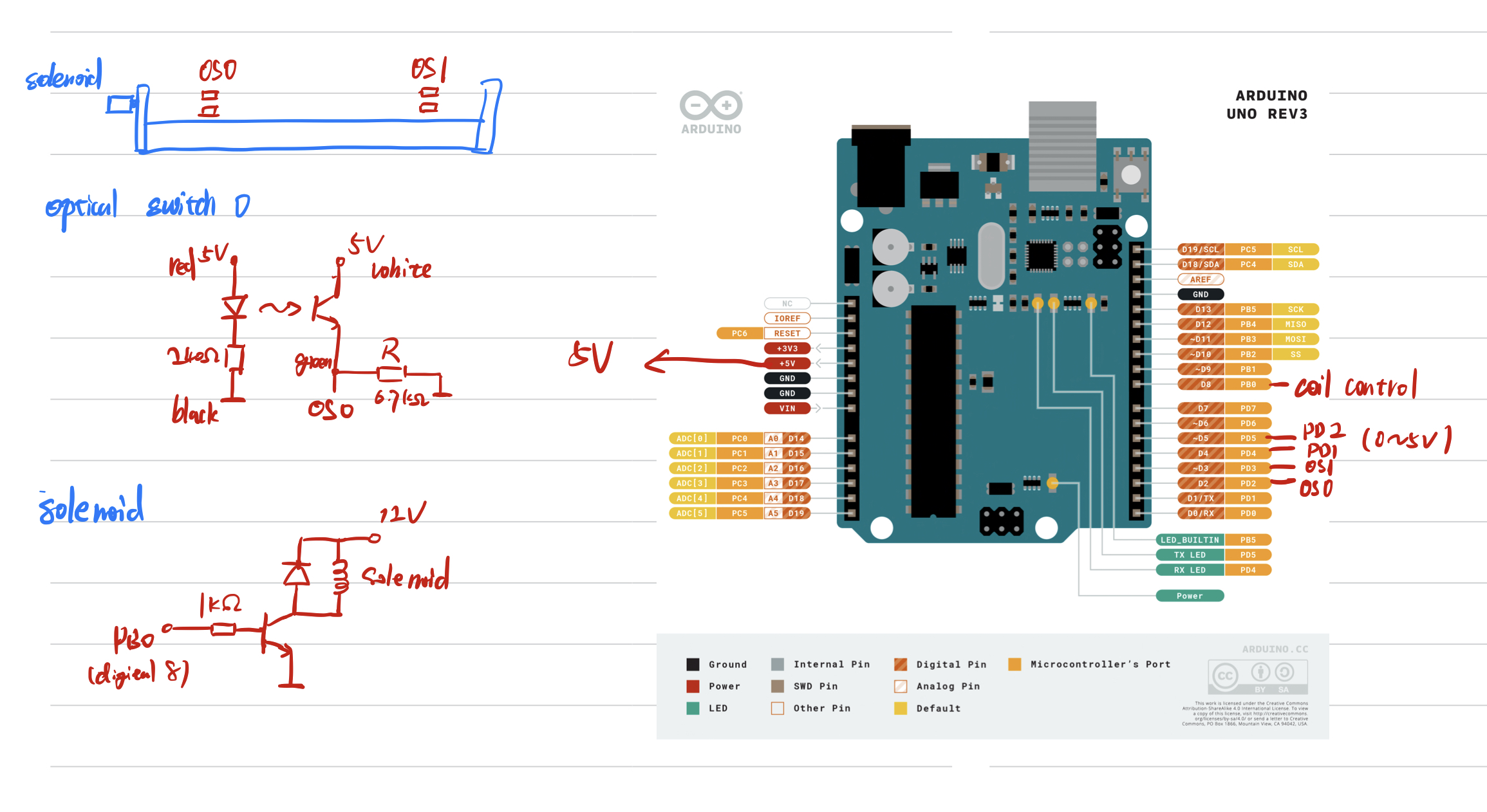Viewport: 1487px width, 812px height.
Task: Click the green Power label
Action: pyautogui.click(x=1190, y=596)
